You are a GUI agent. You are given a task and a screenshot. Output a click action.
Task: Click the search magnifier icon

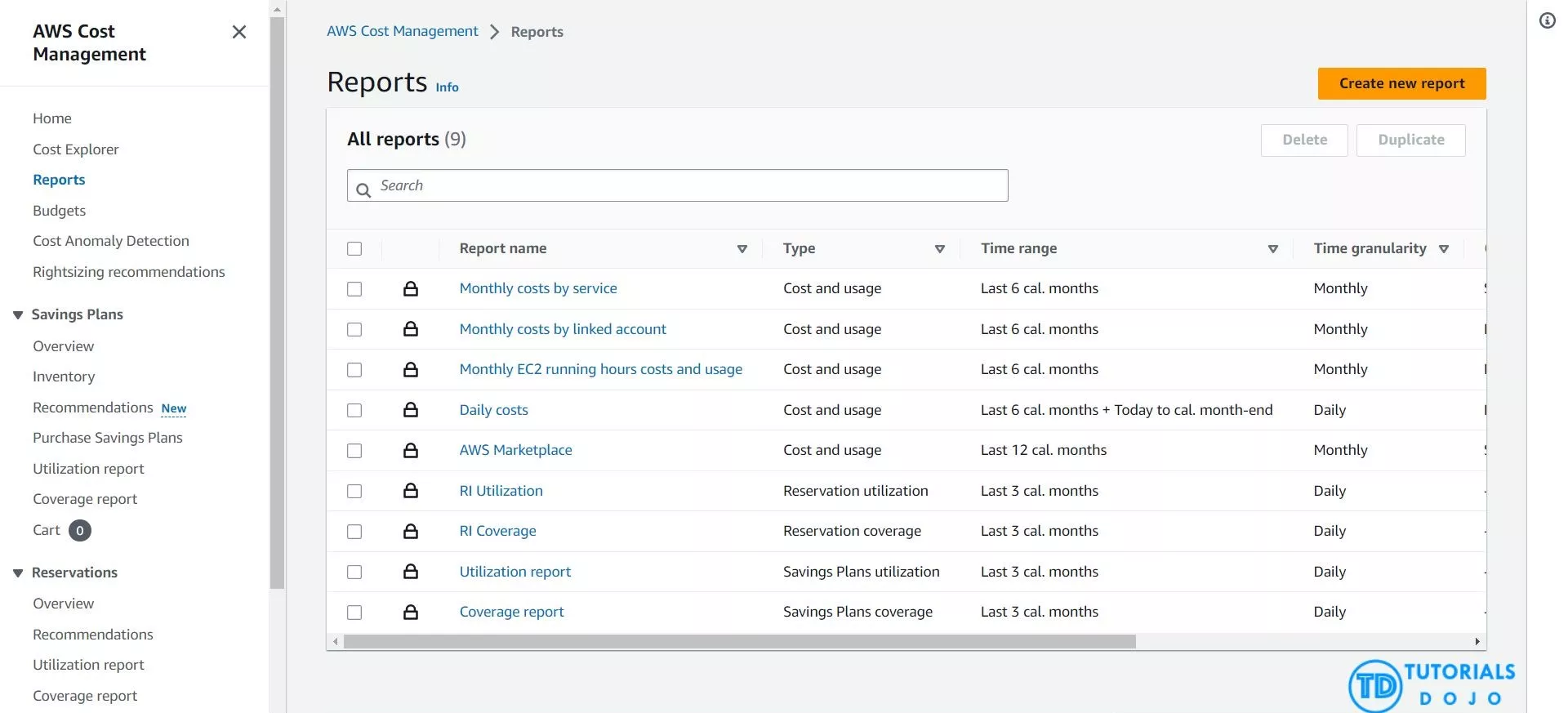click(363, 189)
